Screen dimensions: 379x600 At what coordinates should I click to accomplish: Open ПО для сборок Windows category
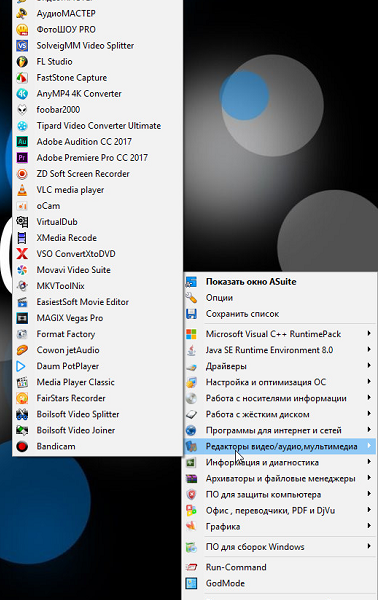coord(280,547)
